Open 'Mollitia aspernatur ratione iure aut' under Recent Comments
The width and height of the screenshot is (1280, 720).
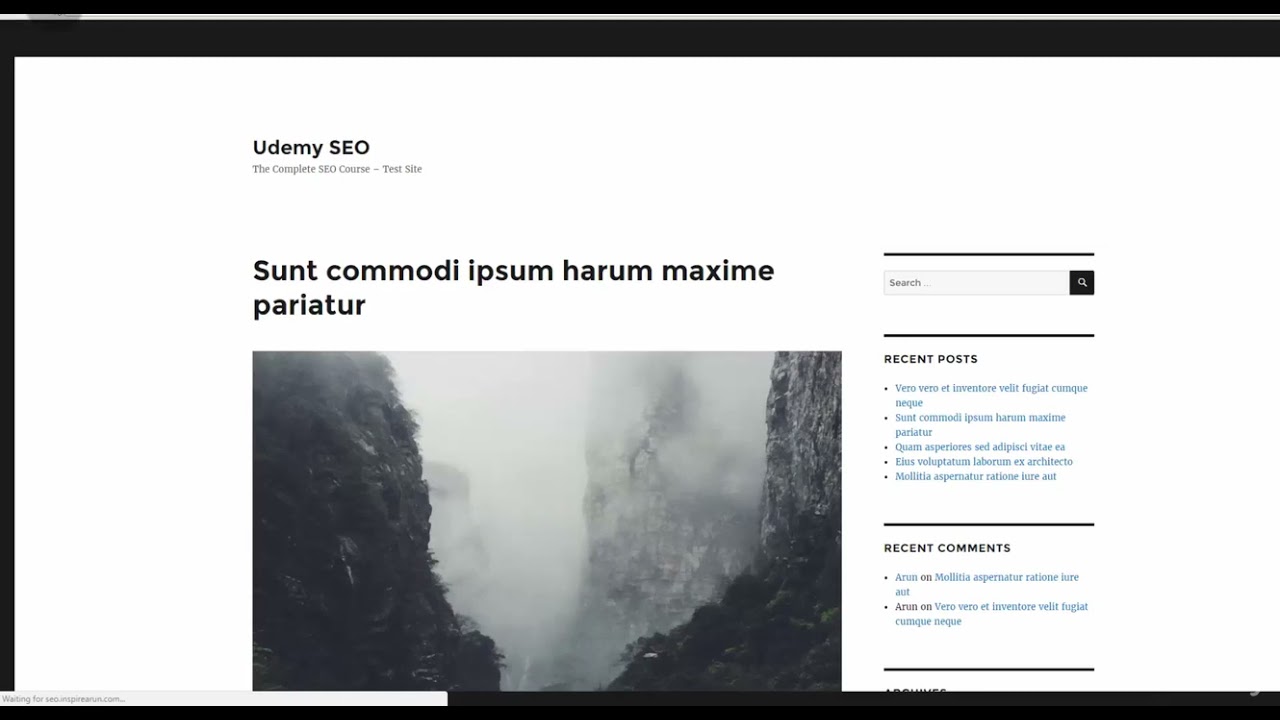[x=1006, y=578]
